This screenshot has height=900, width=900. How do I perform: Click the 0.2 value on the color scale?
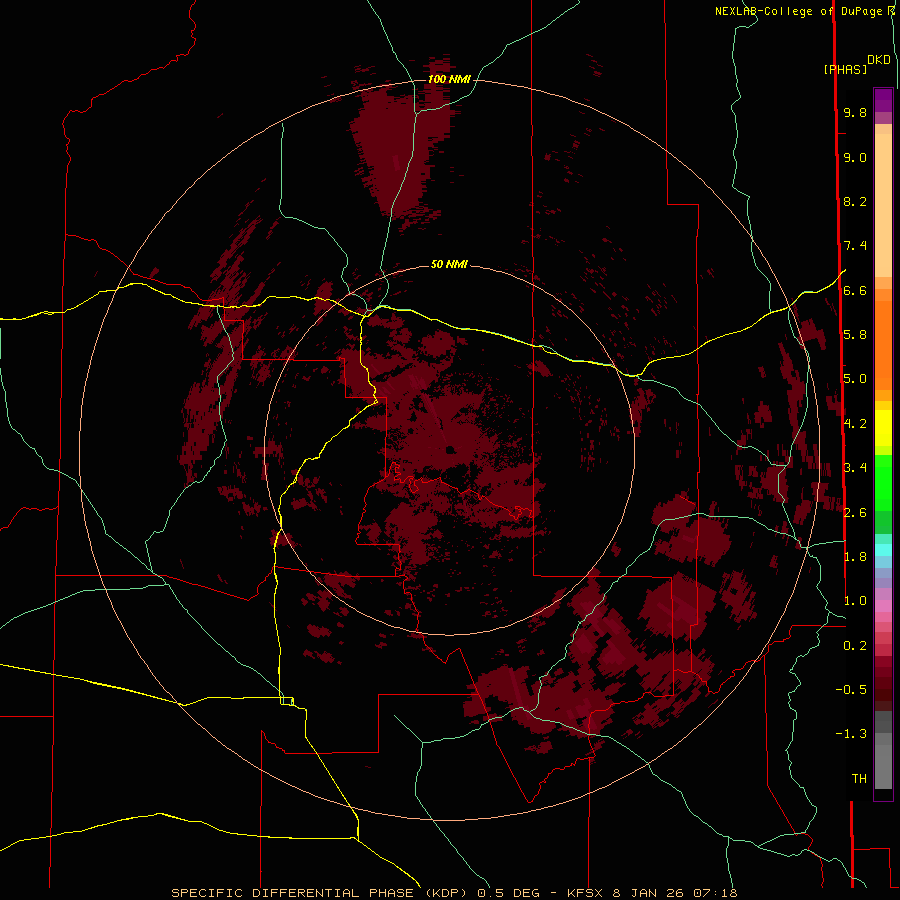coord(855,645)
